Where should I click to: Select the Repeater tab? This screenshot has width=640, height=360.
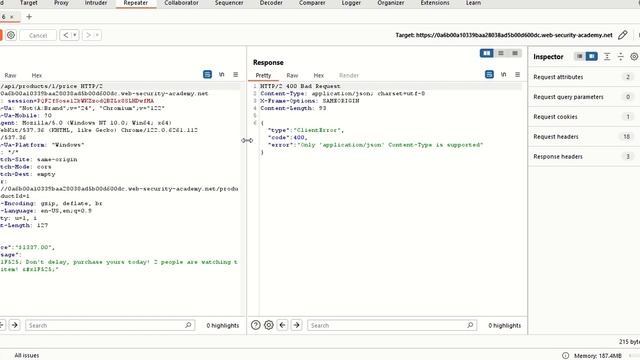tap(136, 3)
